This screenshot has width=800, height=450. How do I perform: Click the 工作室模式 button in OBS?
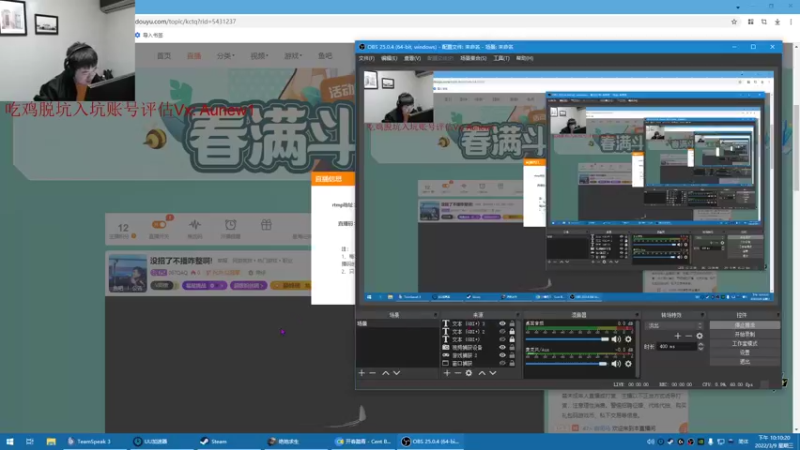point(745,343)
